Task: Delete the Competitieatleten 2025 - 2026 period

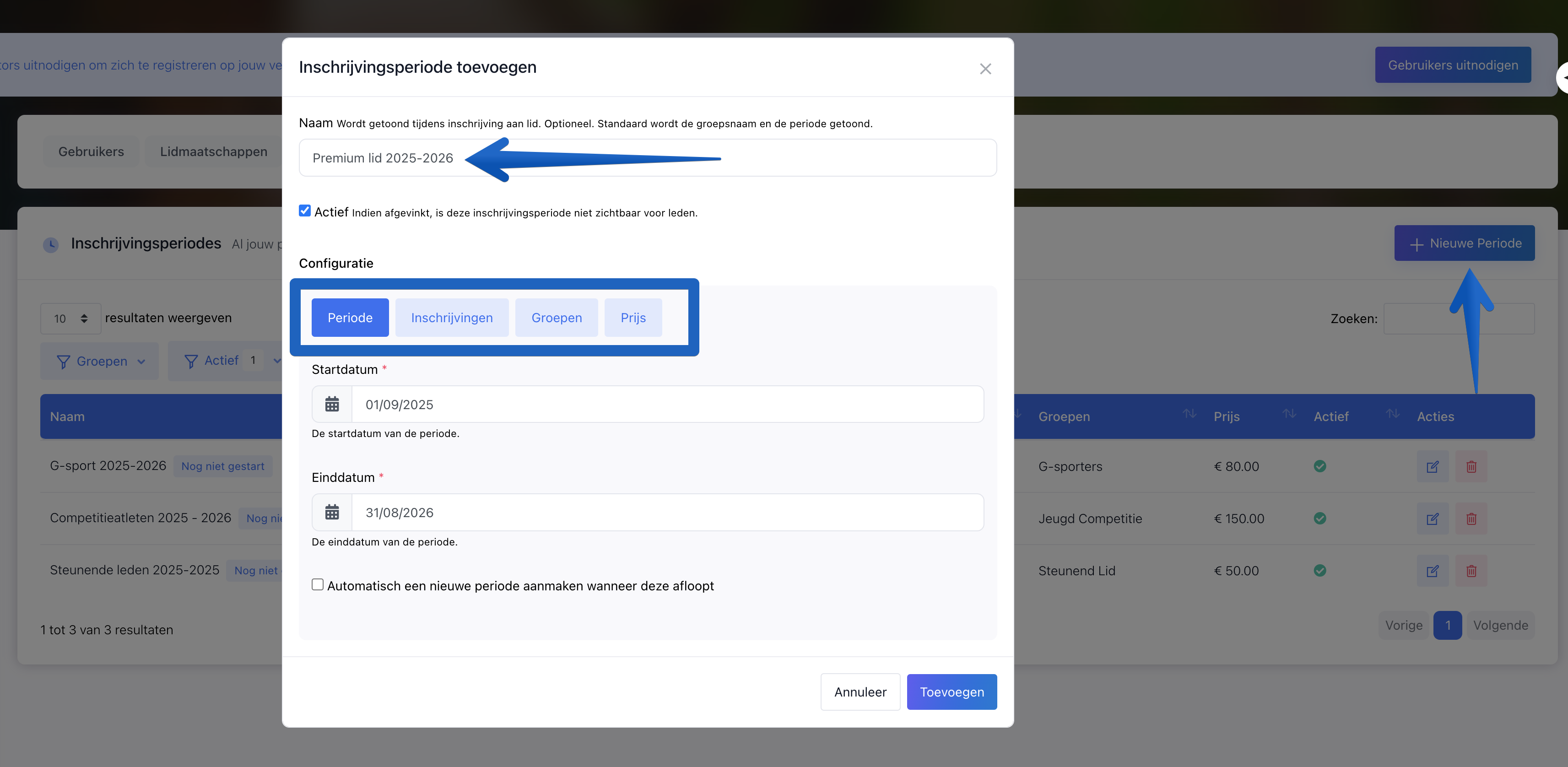Action: pos(1471,519)
